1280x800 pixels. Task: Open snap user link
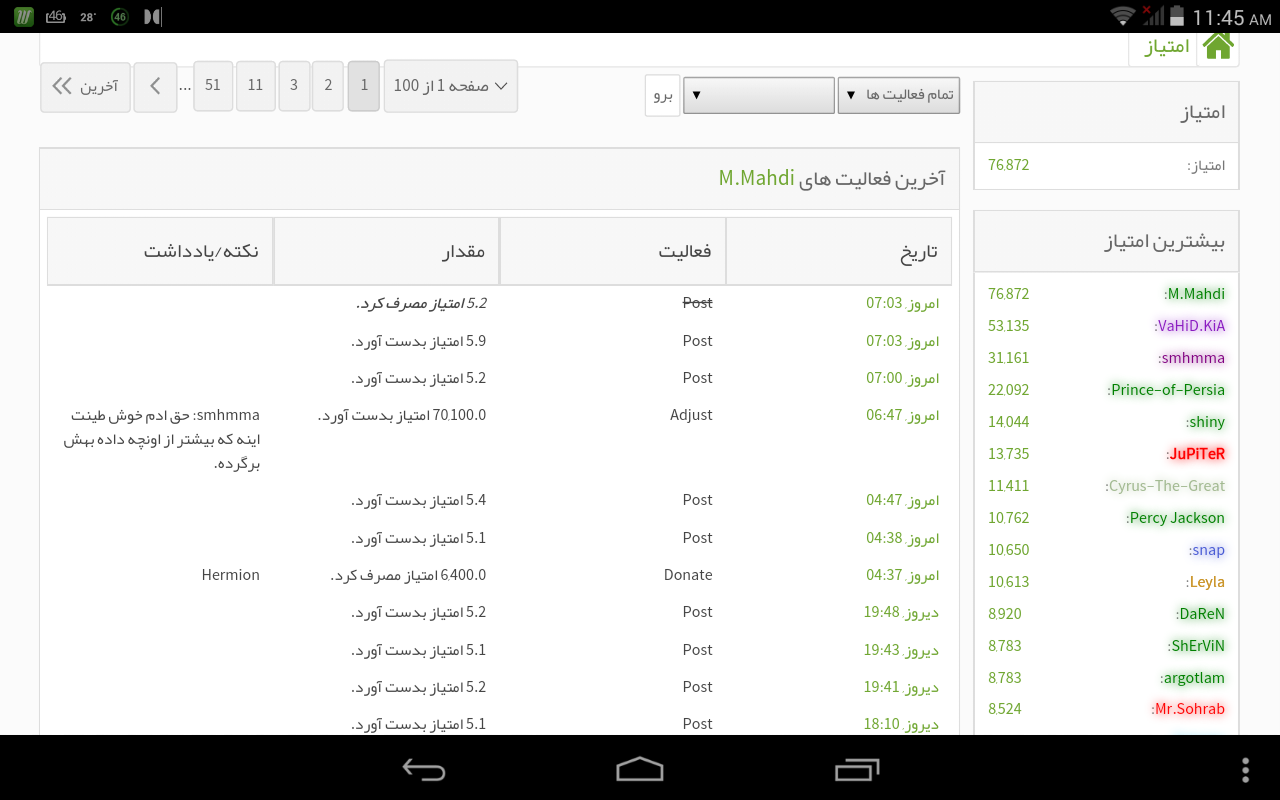point(1207,550)
